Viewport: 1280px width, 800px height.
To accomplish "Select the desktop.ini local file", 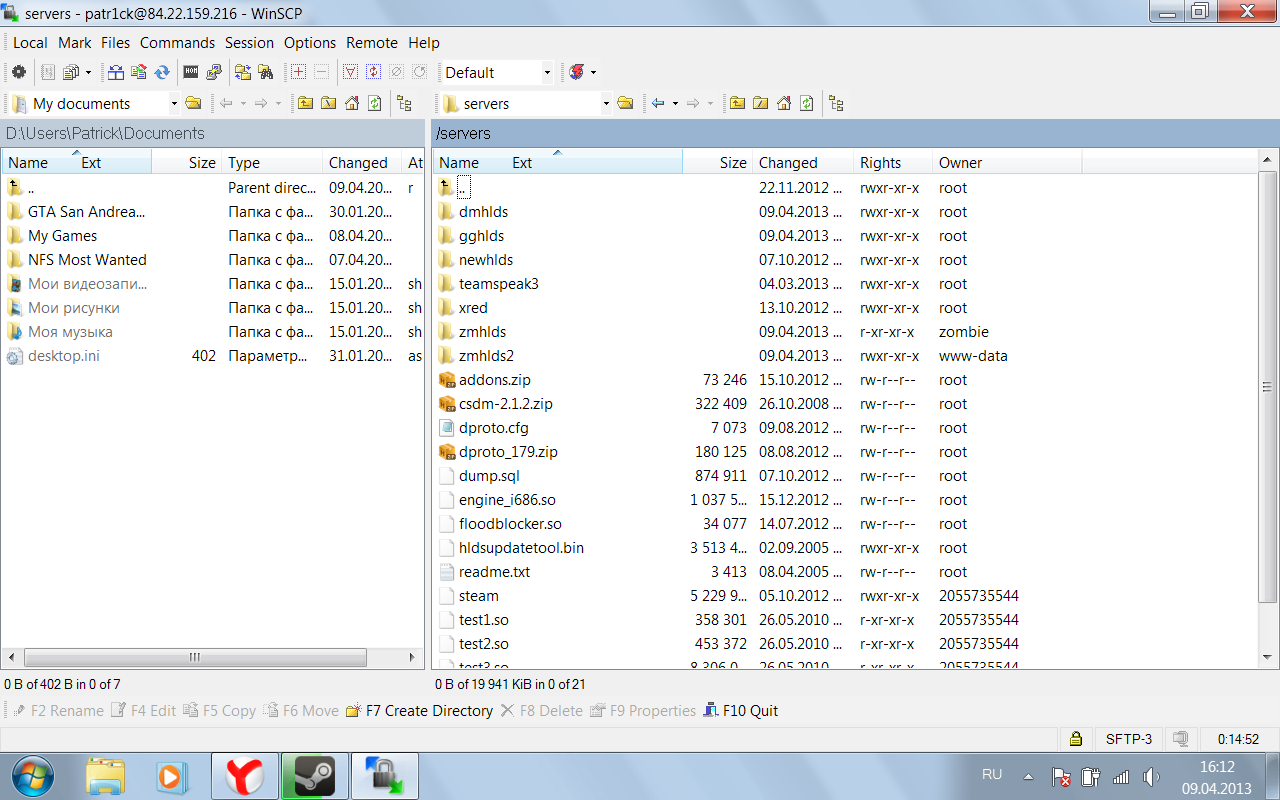I will pos(64,356).
